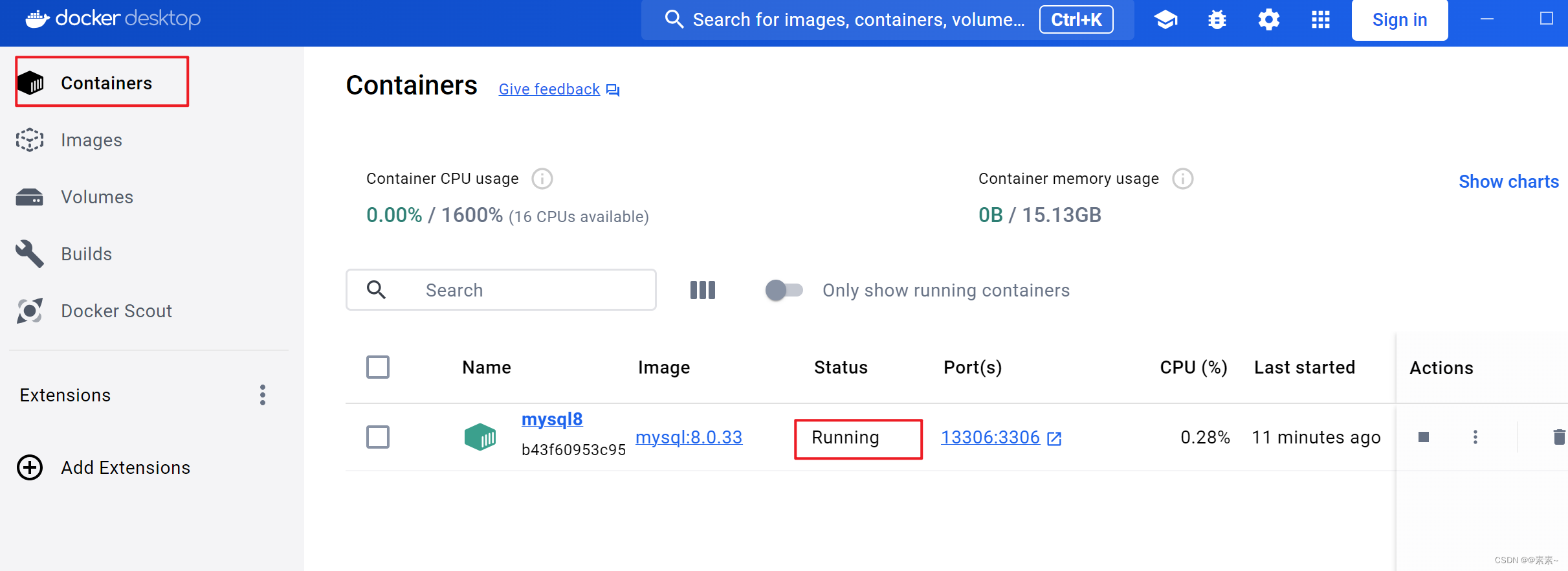Click the magnifier icon in top search bar
1568x571 pixels.
click(x=674, y=19)
